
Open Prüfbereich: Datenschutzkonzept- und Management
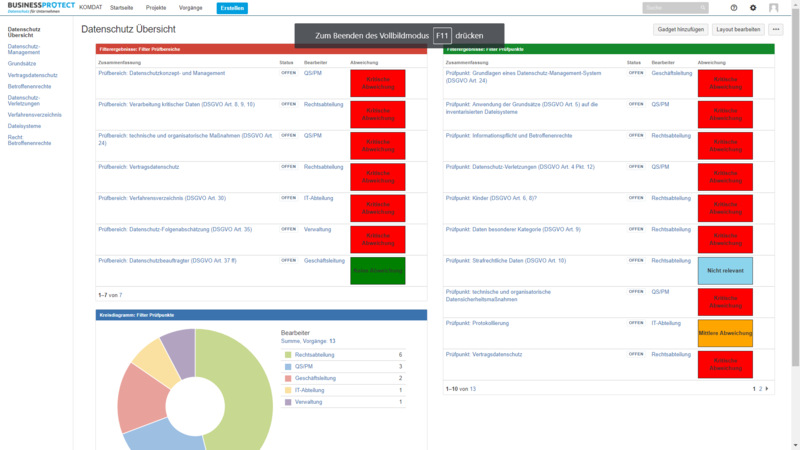[162, 73]
